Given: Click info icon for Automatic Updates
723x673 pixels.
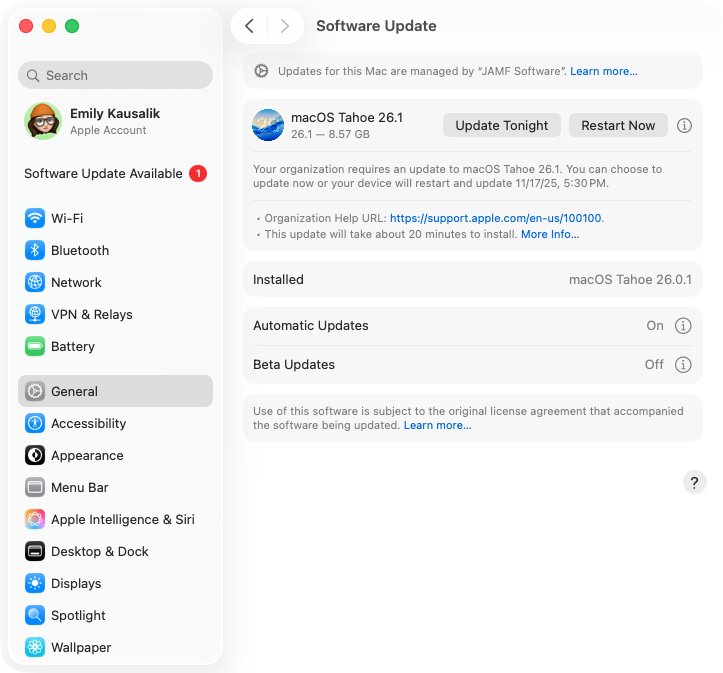Looking at the screenshot, I should tap(683, 325).
